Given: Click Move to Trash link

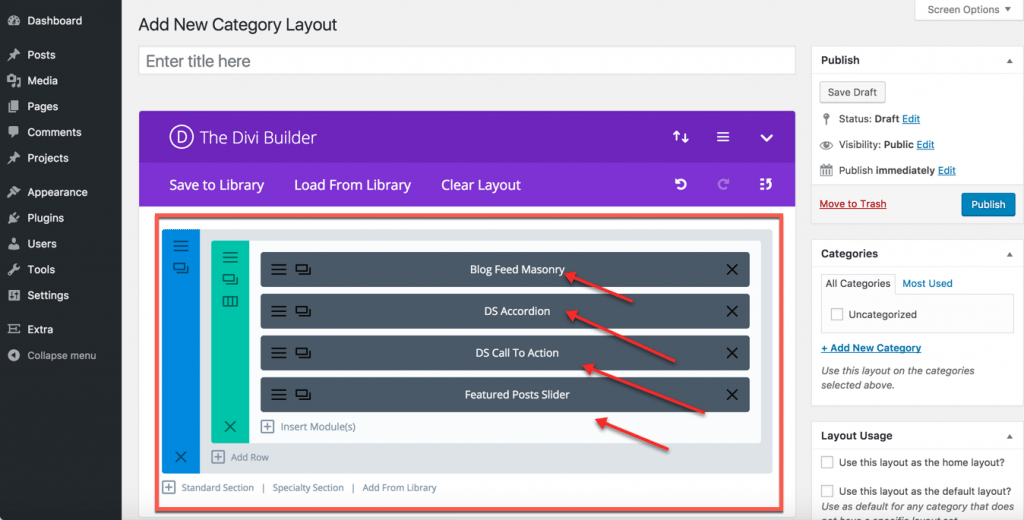Looking at the screenshot, I should pos(853,204).
